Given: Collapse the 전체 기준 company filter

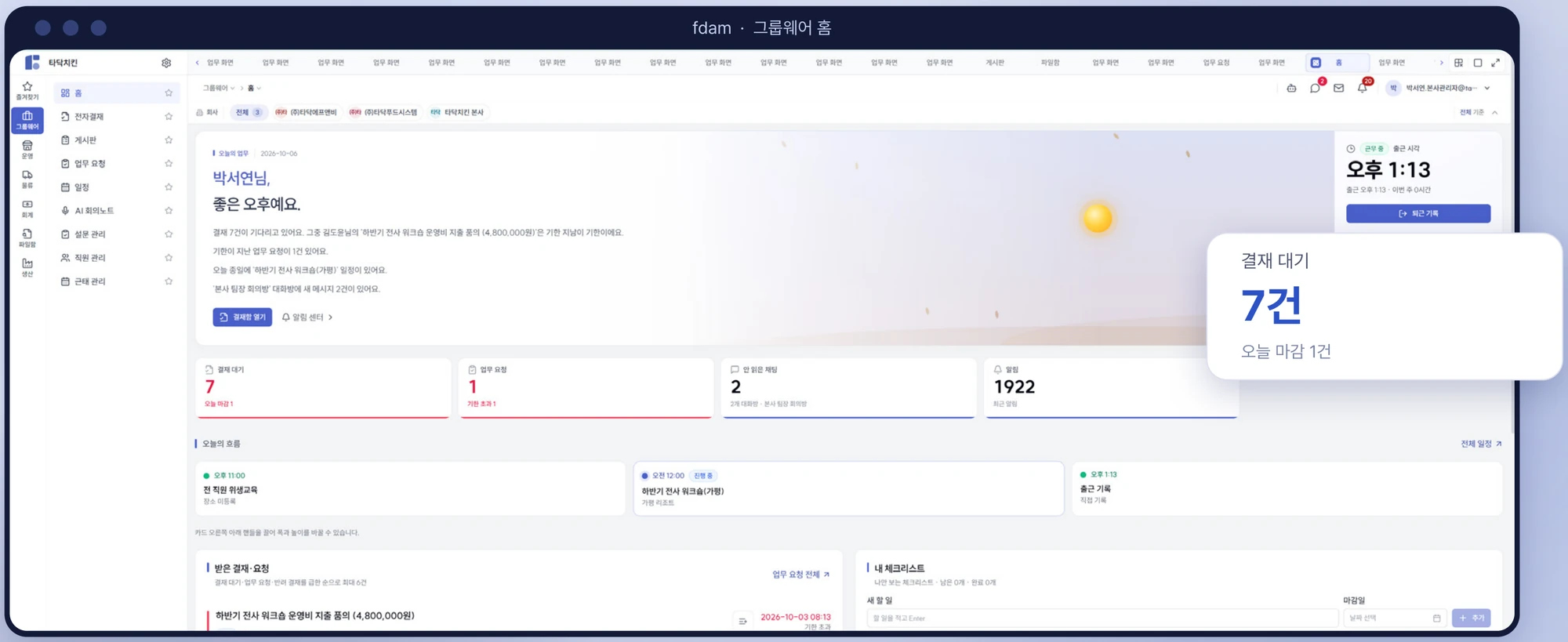Looking at the screenshot, I should 1479,112.
